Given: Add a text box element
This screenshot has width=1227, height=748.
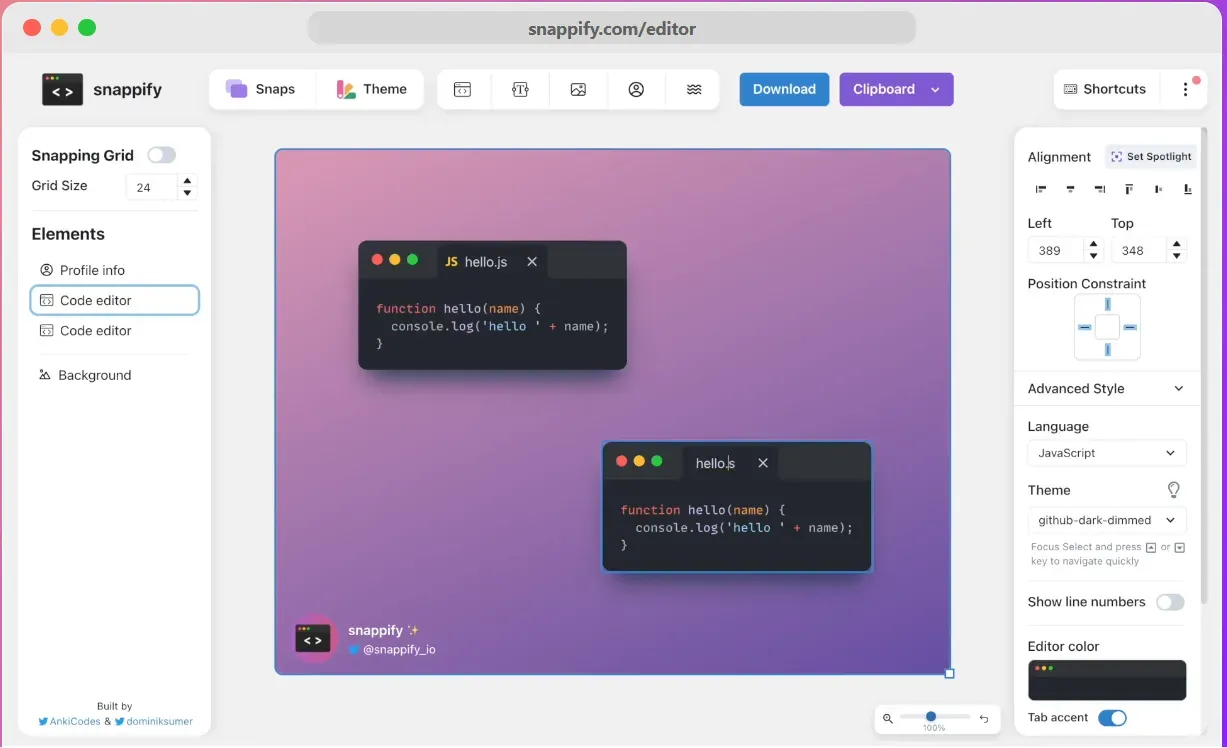Looking at the screenshot, I should click(520, 89).
